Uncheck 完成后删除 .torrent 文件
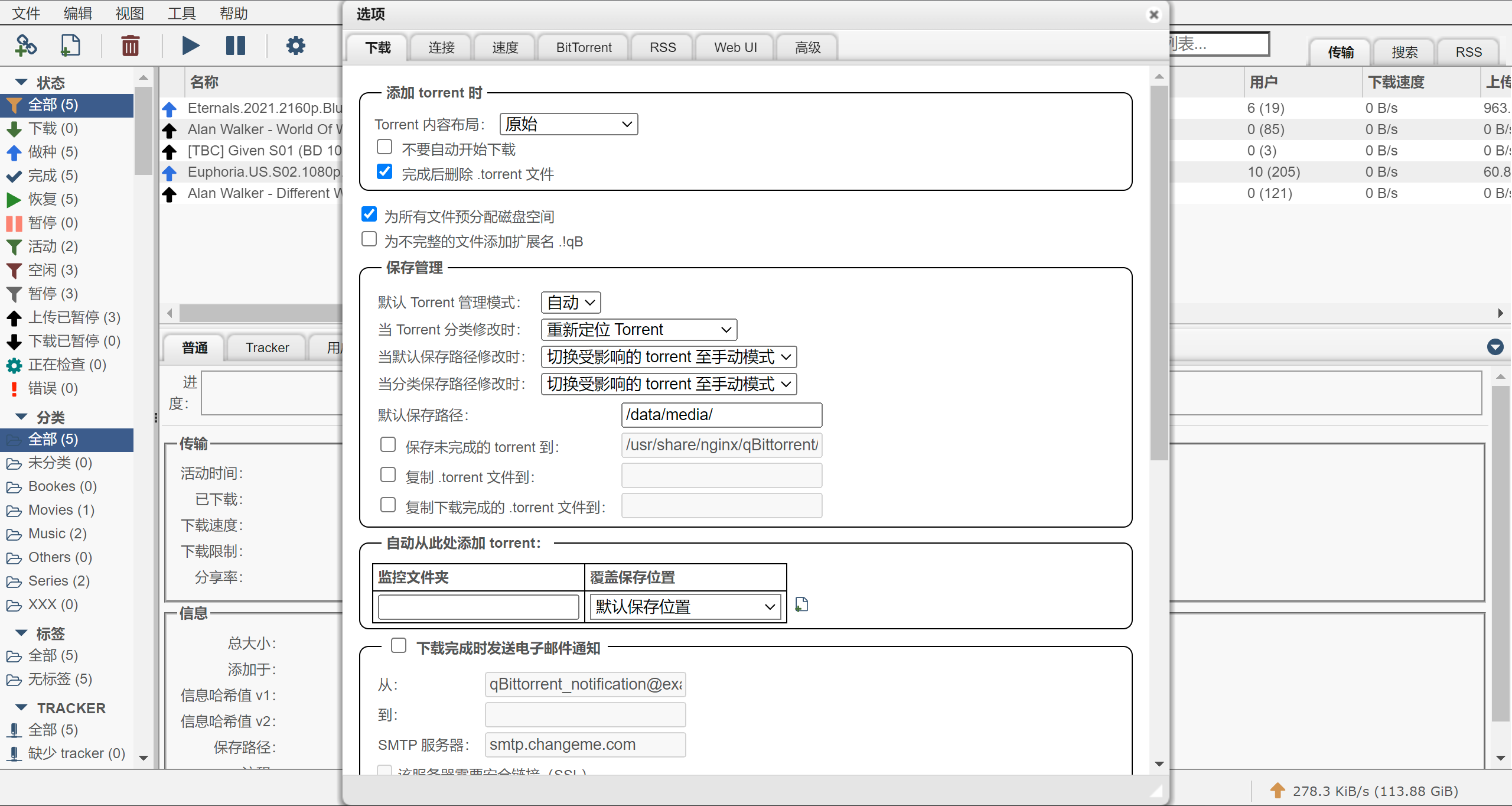The height and width of the screenshot is (806, 1512). click(384, 171)
